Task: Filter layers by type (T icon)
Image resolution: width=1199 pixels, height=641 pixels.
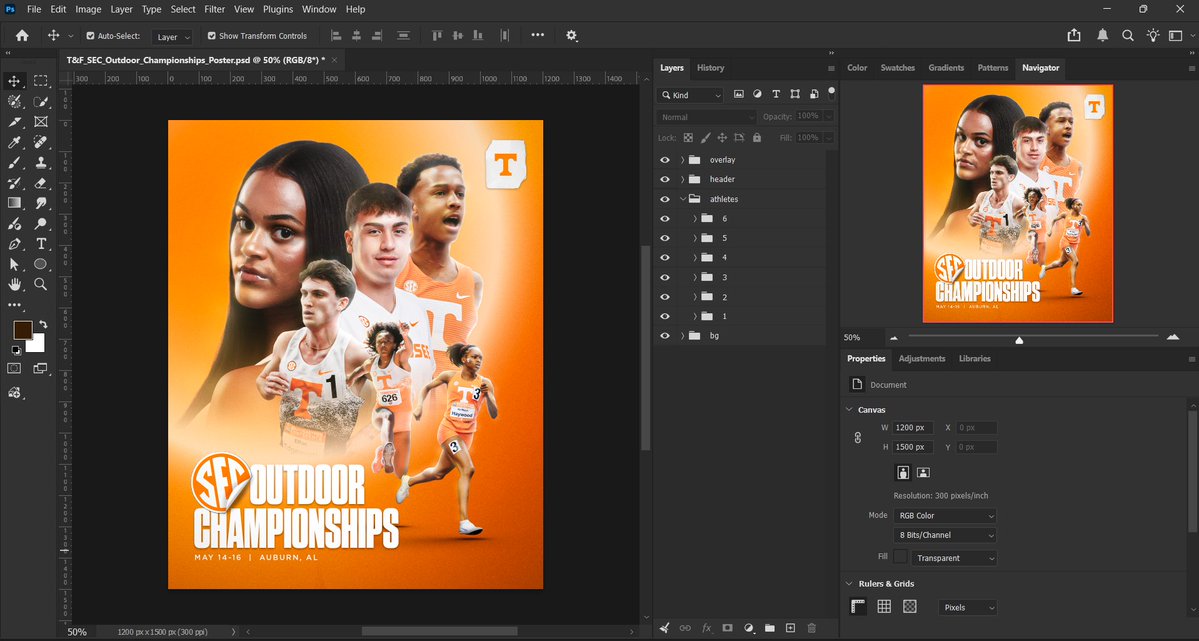Action: click(776, 94)
